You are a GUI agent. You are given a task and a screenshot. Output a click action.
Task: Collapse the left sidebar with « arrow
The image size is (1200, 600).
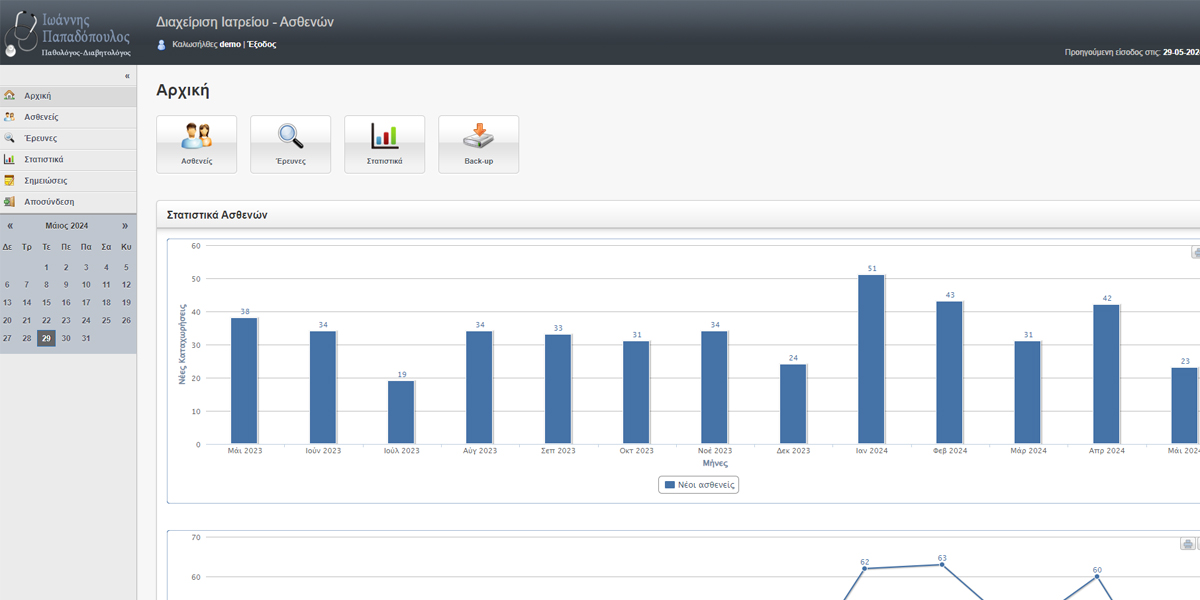tap(127, 76)
